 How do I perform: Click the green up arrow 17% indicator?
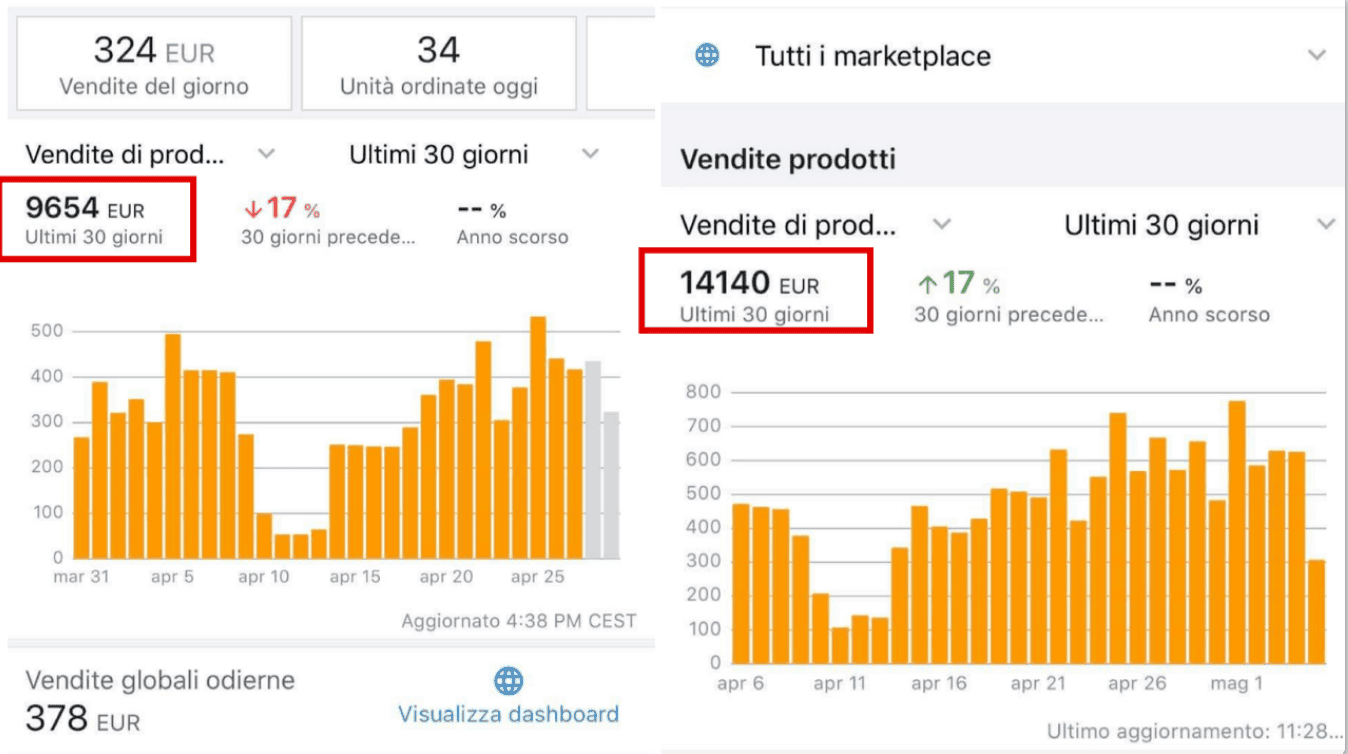[958, 284]
